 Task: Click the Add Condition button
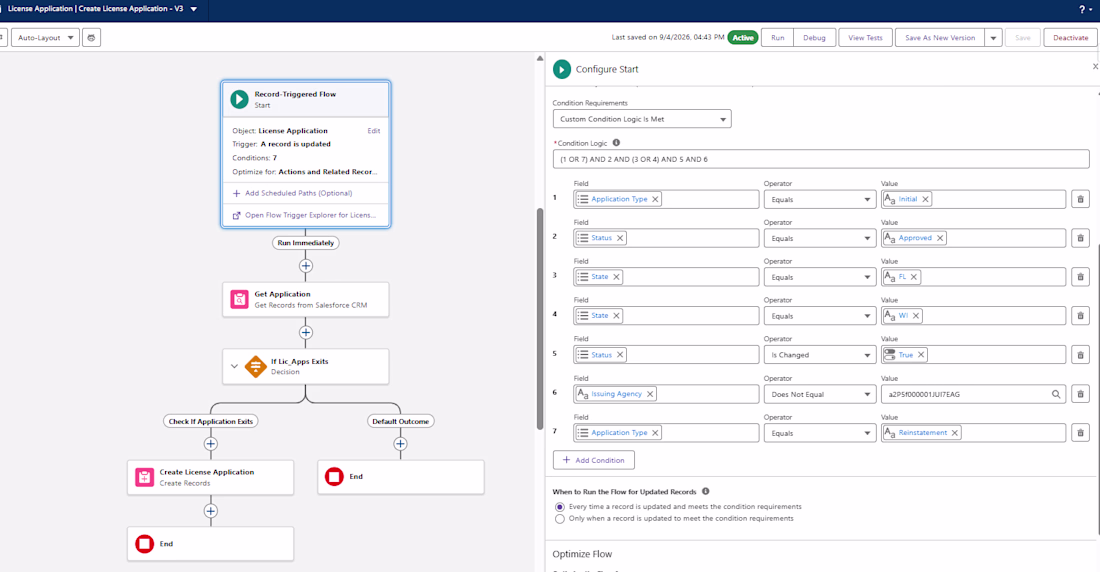click(593, 460)
